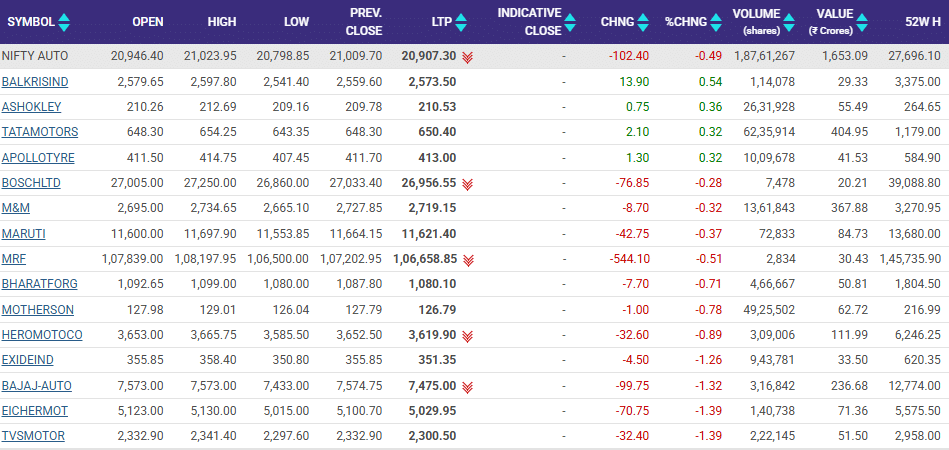Select EICHERMOT LTP value 5,029.95

pyautogui.click(x=432, y=411)
